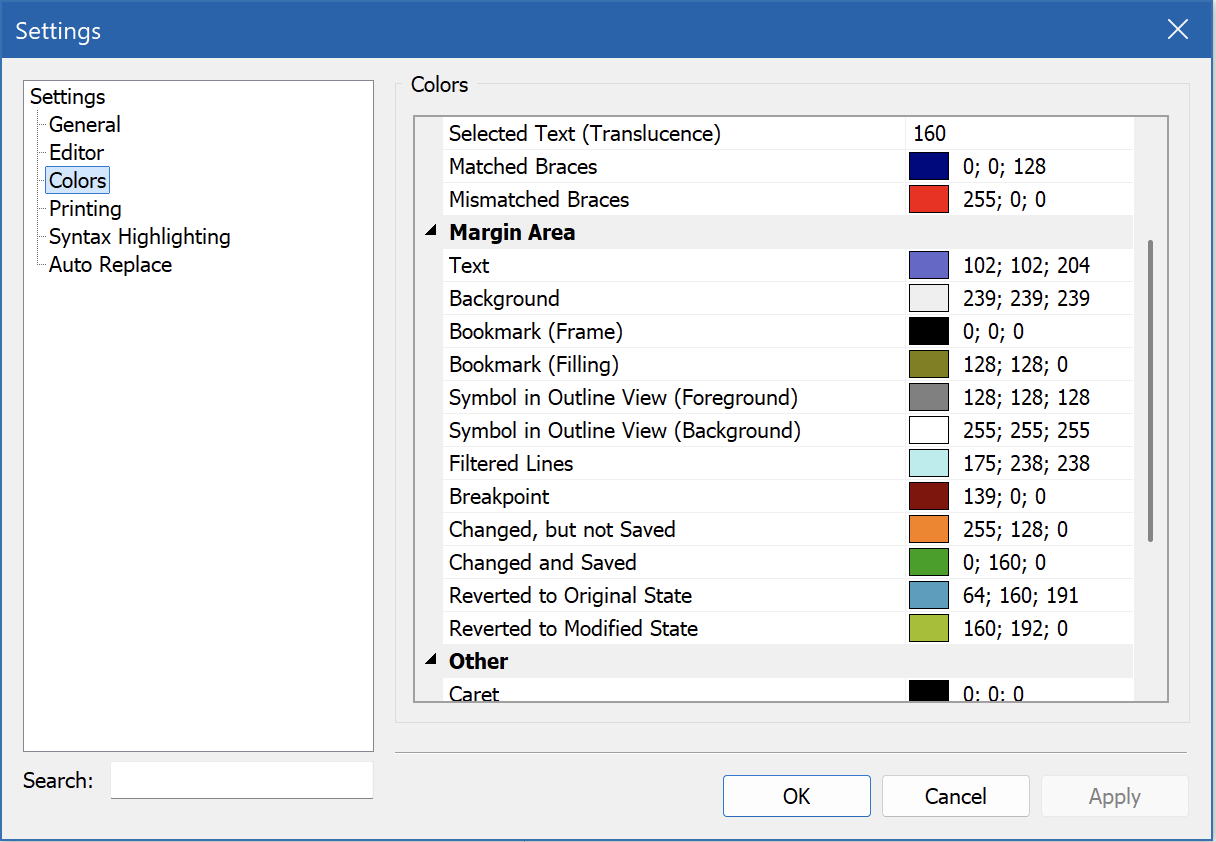Click Symbol in Outline View (Background) swatch
The width and height of the screenshot is (1216, 842).
[x=929, y=430]
